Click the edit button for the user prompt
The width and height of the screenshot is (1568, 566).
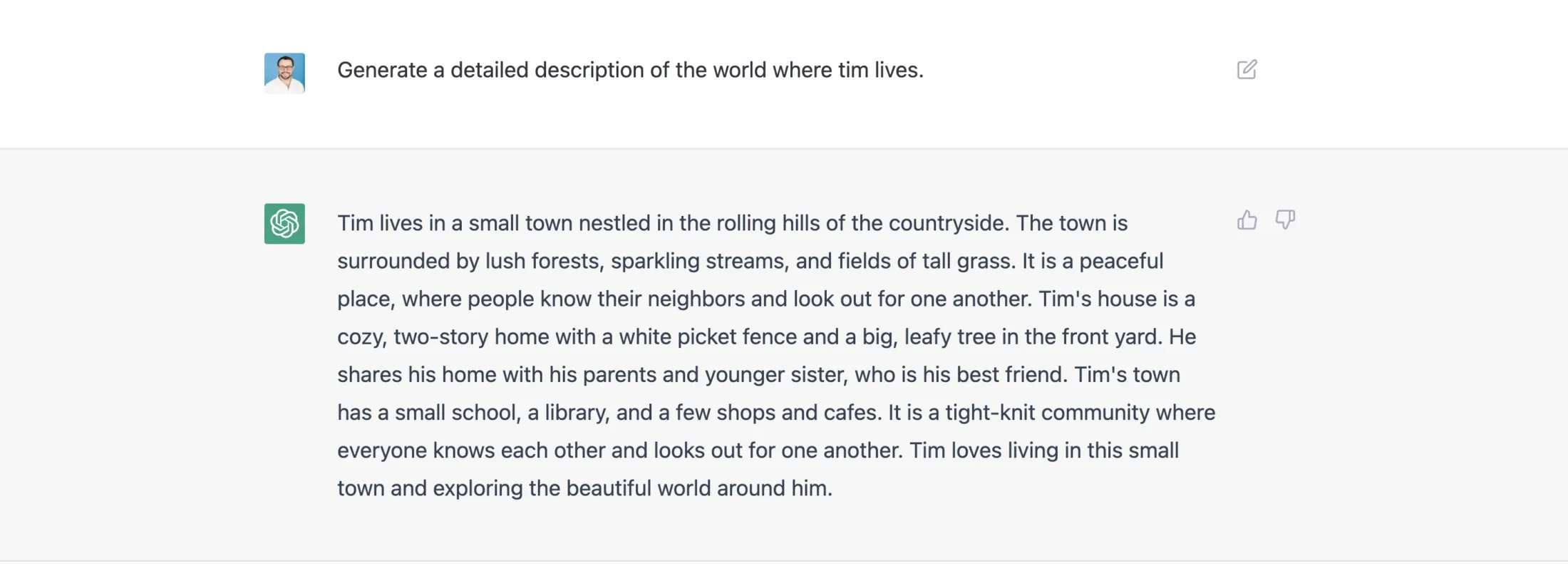[x=1247, y=70]
